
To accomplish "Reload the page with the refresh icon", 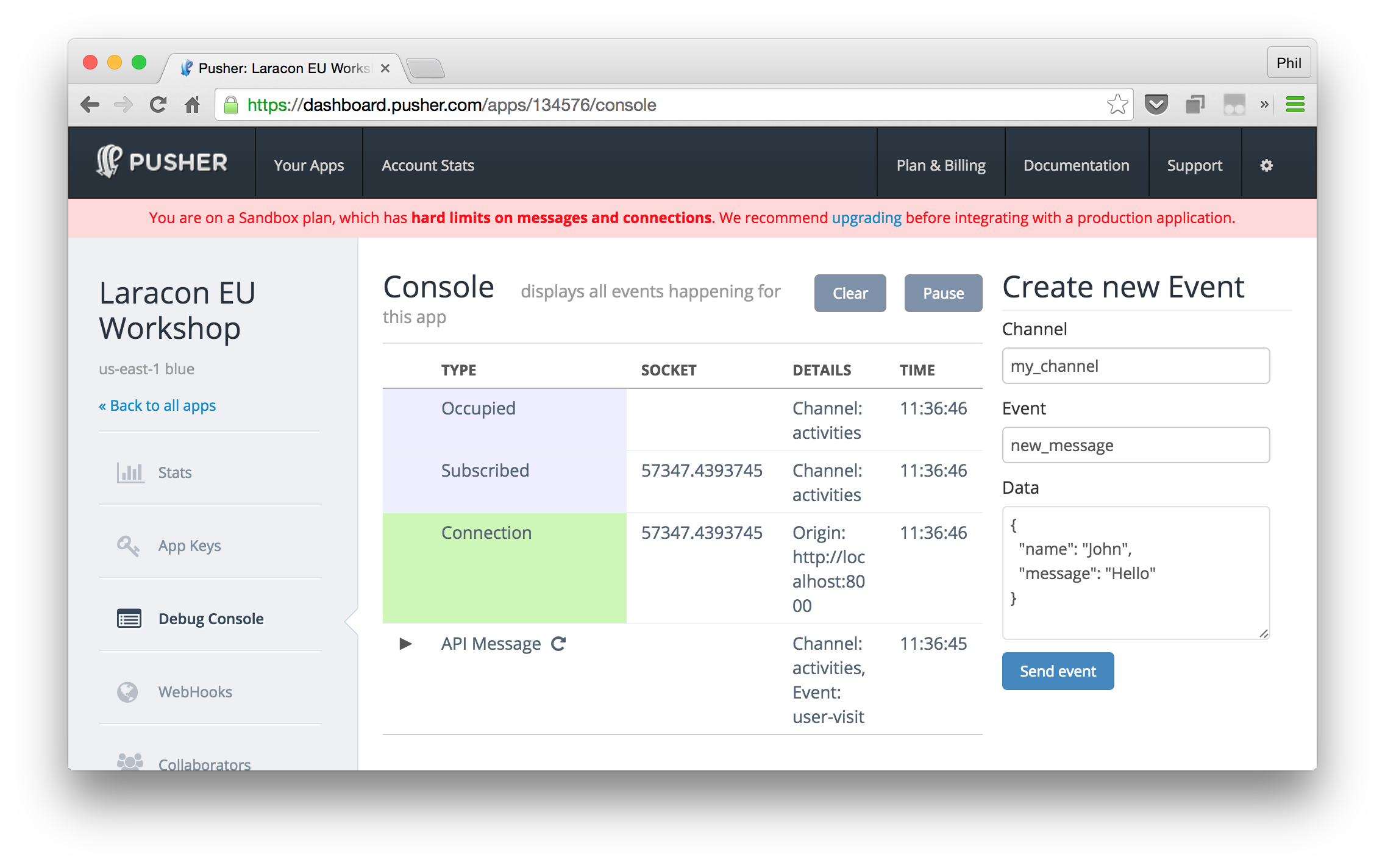I will point(158,105).
